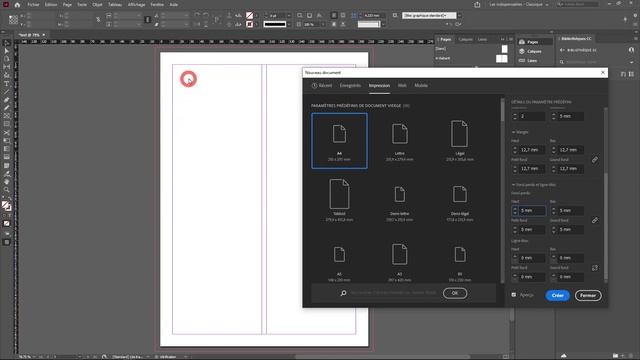Click fill and stroke swatch in toolbox
Image resolution: width=640 pixels, height=360 pixels.
(6, 205)
